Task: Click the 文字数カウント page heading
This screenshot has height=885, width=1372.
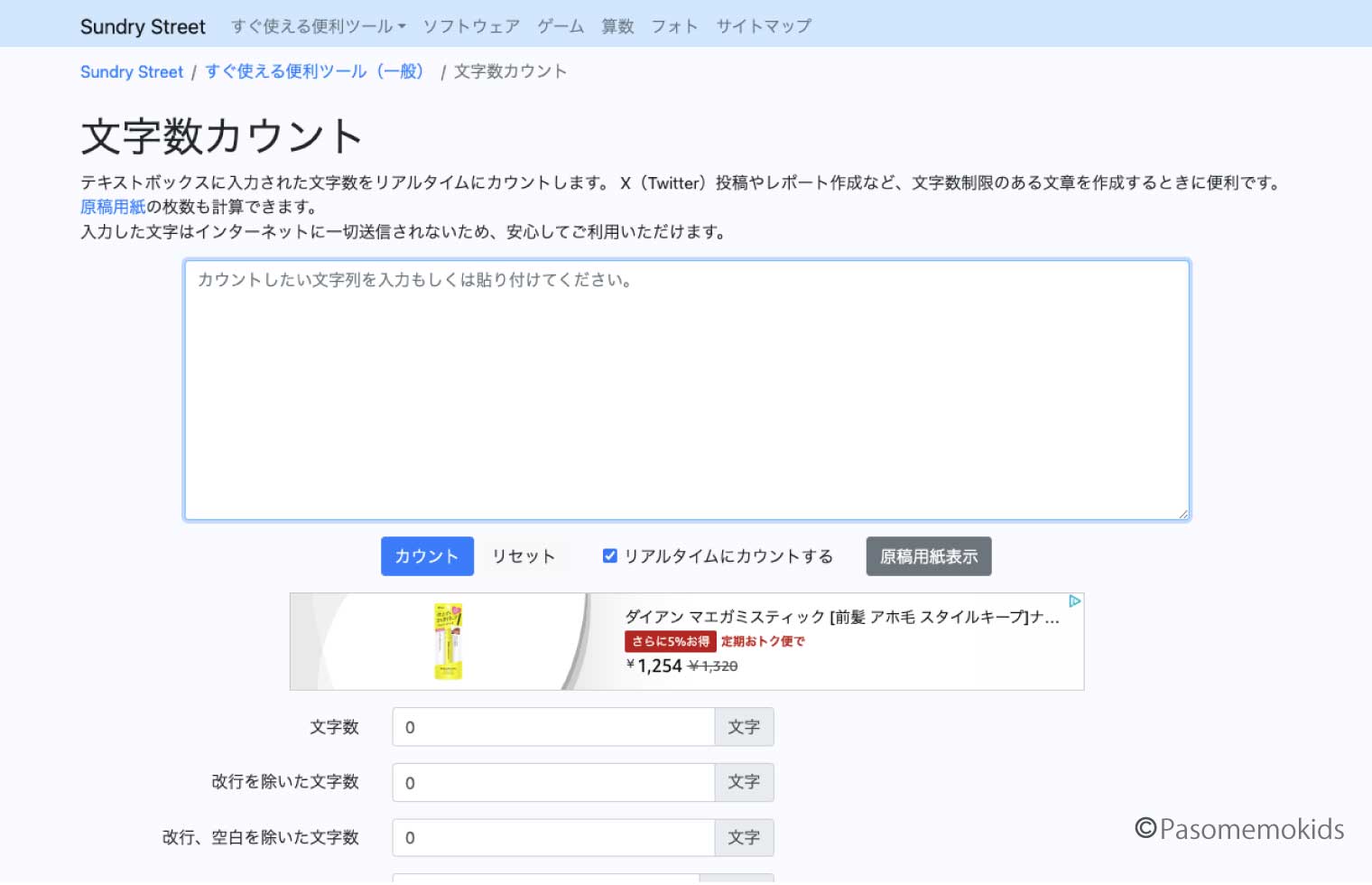Action: point(221,136)
